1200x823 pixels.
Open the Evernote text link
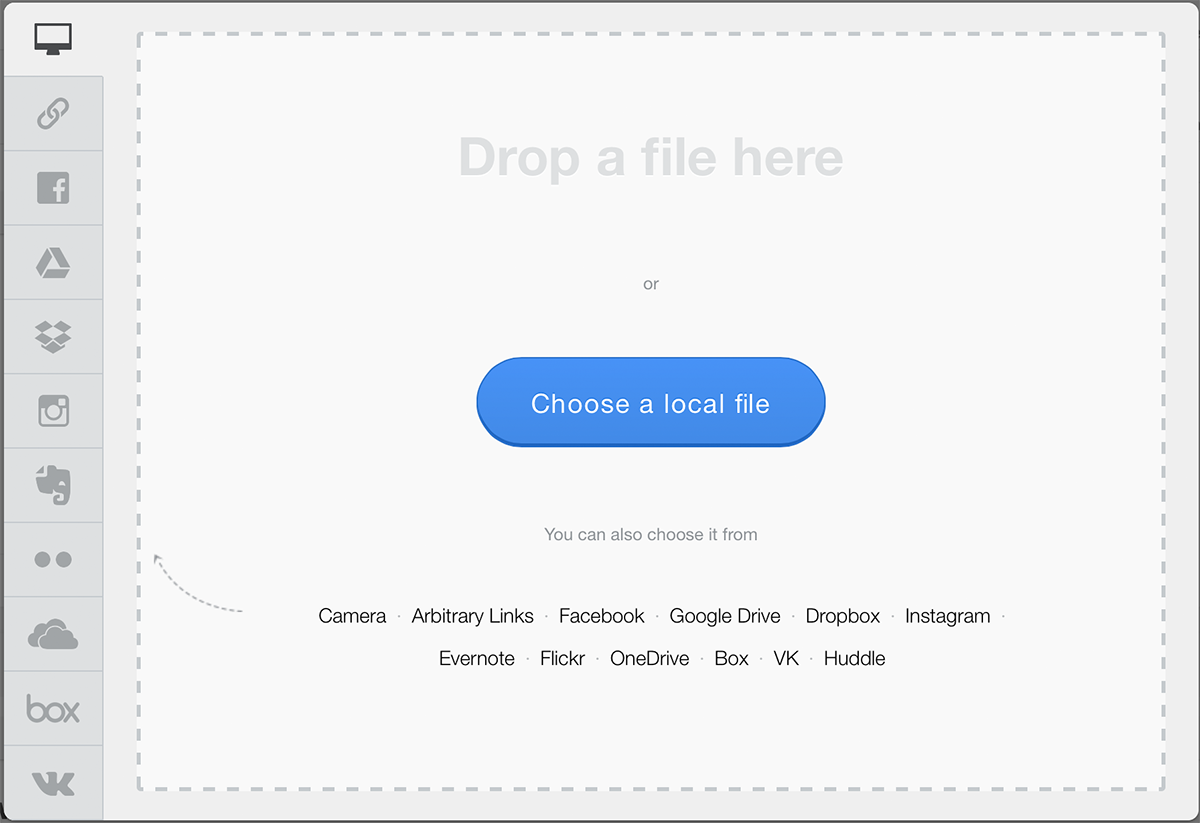[x=477, y=658]
